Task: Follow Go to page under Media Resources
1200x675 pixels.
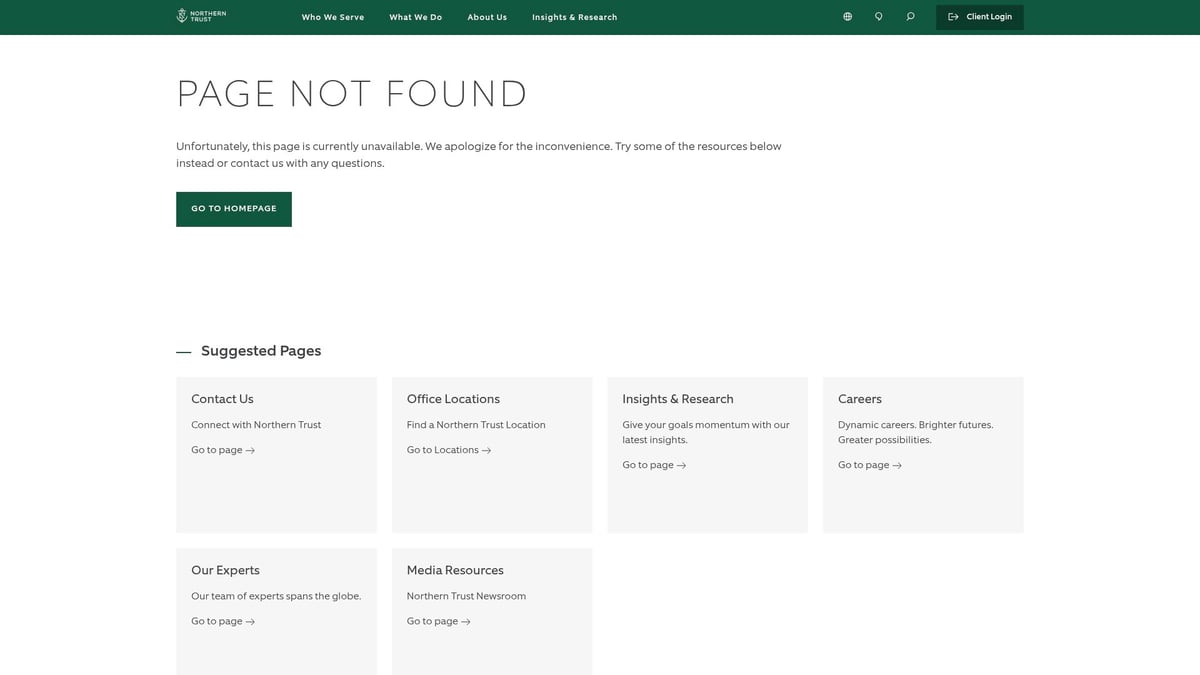Action: 438,621
